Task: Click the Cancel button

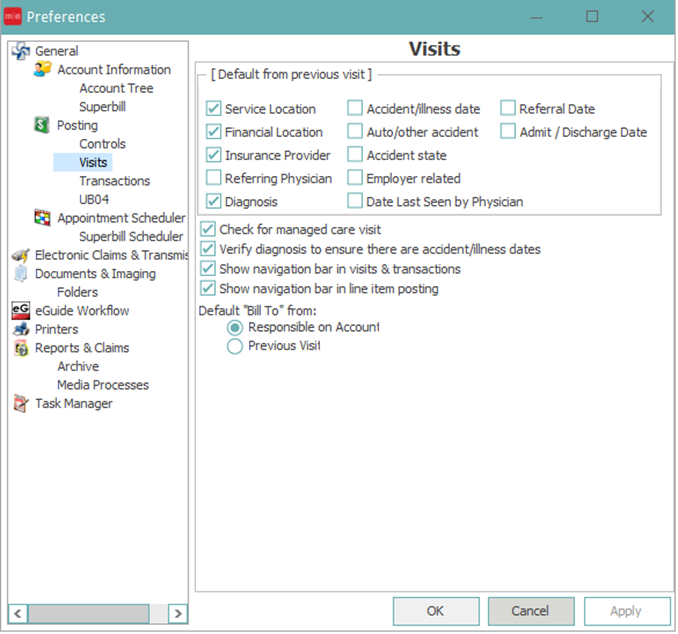Action: tap(531, 611)
